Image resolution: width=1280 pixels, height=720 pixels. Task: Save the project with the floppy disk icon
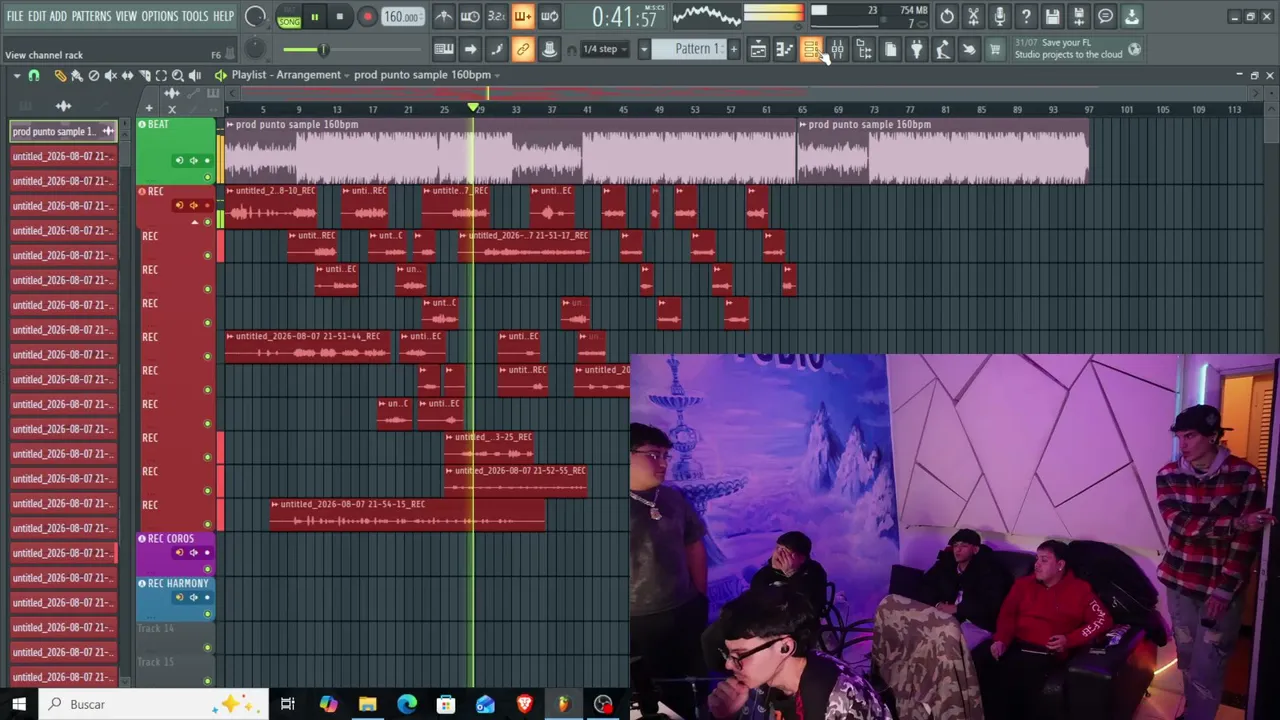coord(1052,16)
